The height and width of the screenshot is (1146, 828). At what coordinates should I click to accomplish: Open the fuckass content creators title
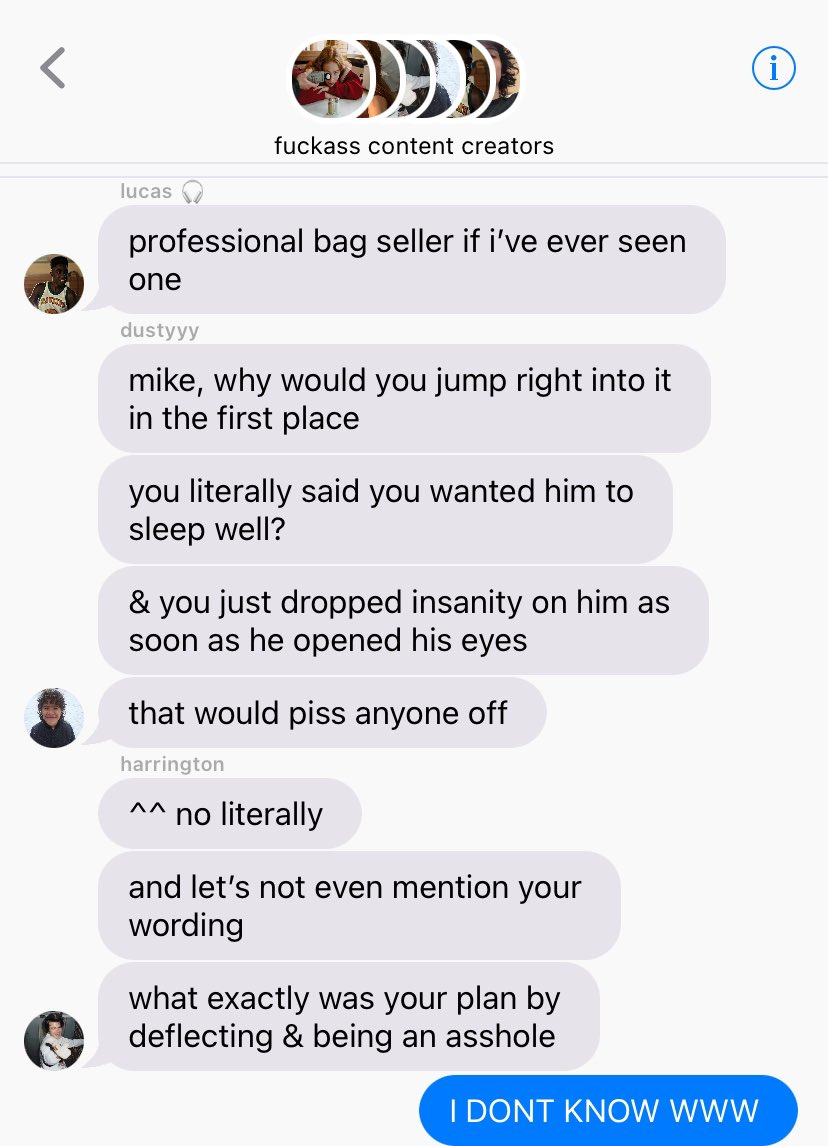click(x=414, y=145)
